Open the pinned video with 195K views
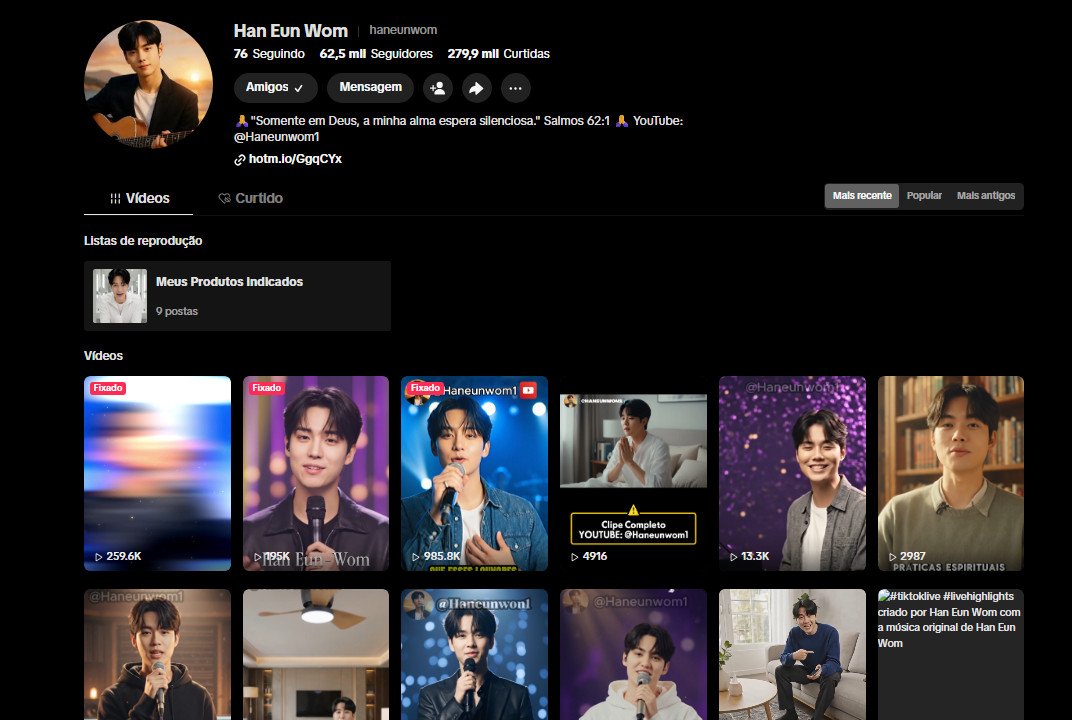The image size is (1072, 720). [316, 473]
